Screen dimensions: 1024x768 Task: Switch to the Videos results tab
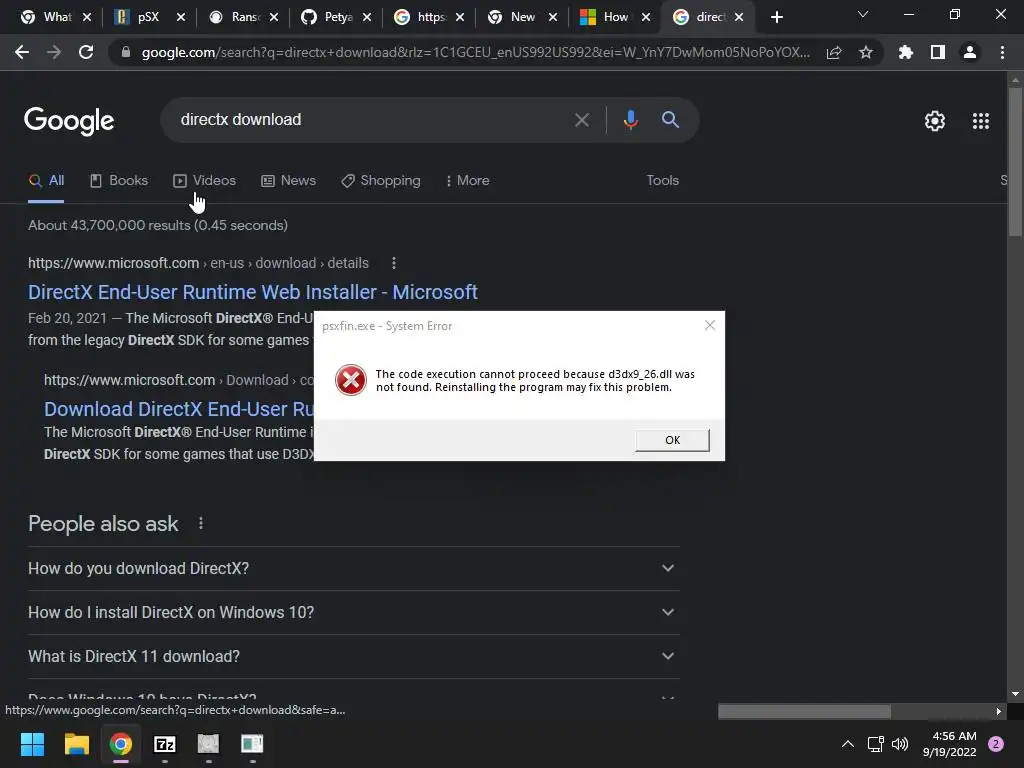click(204, 180)
